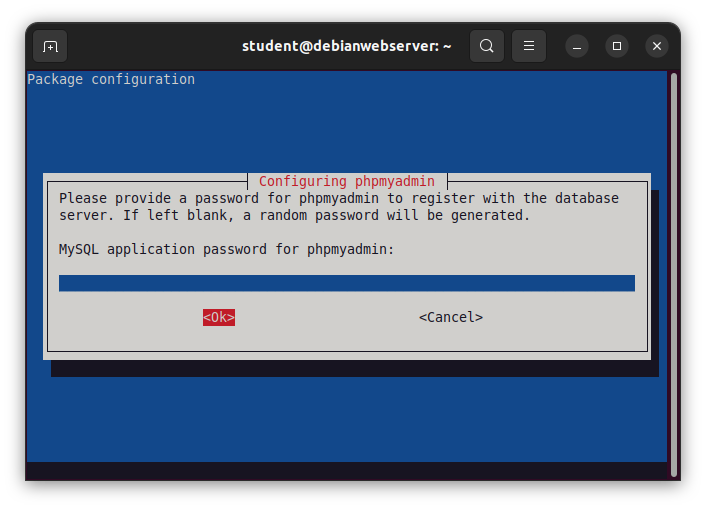Close the terminal window

click(656, 46)
